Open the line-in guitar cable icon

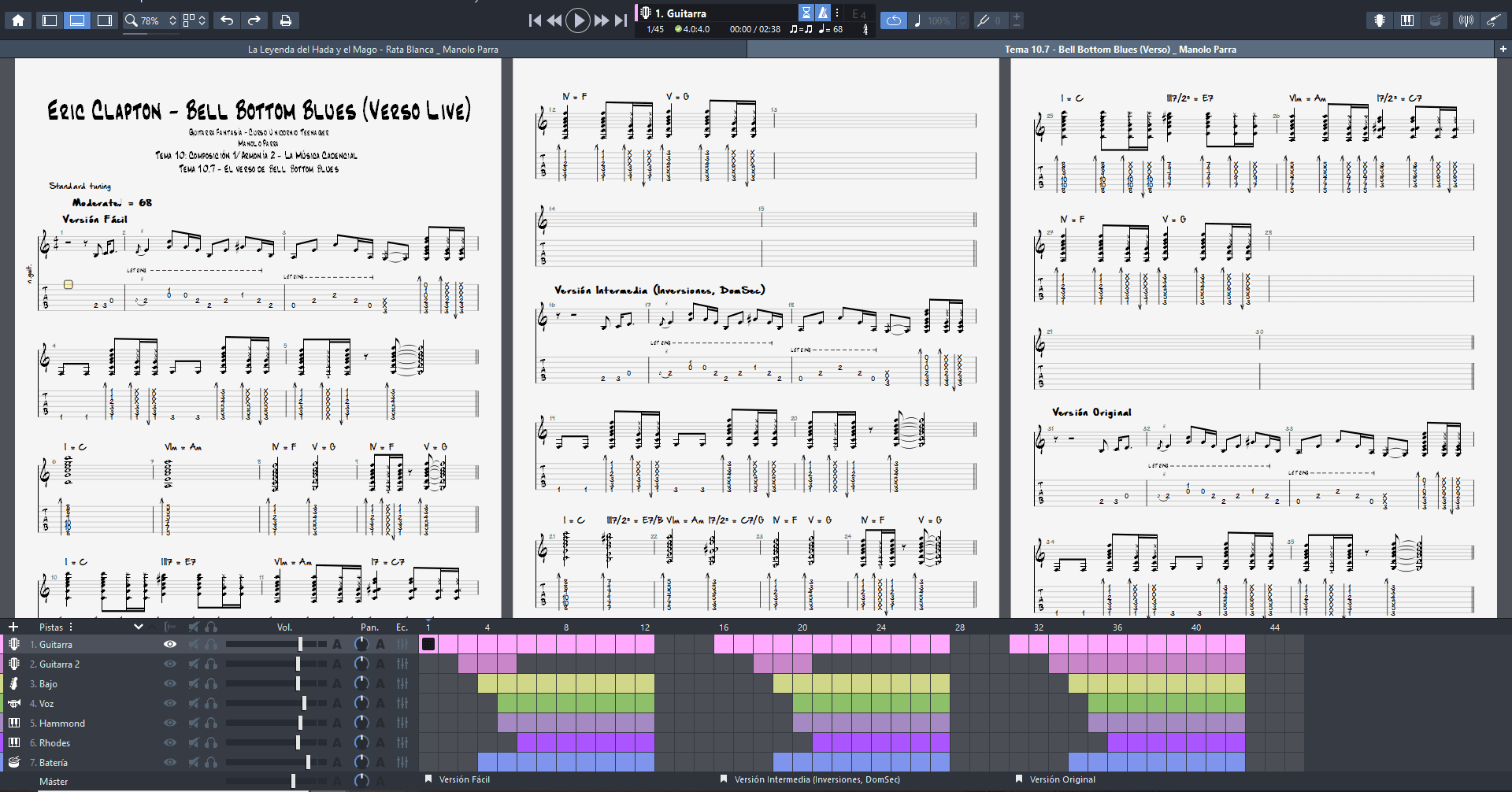(1494, 20)
